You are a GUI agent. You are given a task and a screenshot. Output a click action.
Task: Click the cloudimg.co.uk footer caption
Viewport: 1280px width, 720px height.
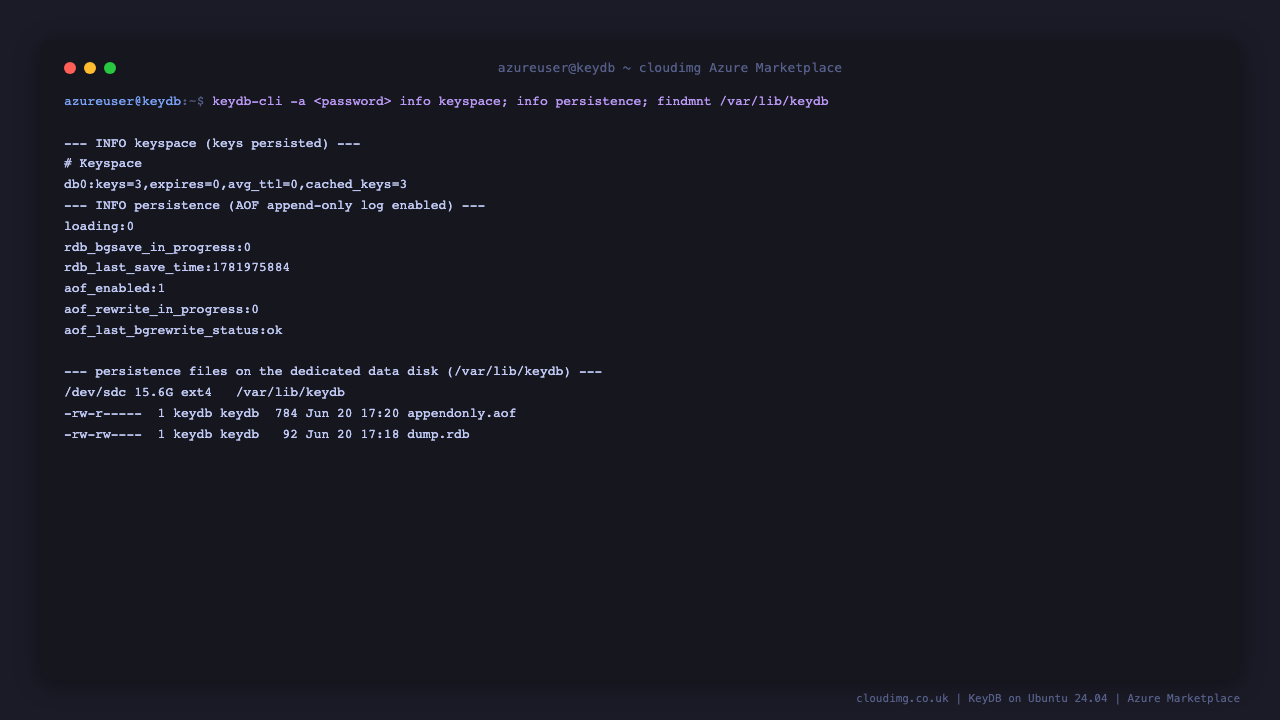coord(1048,698)
